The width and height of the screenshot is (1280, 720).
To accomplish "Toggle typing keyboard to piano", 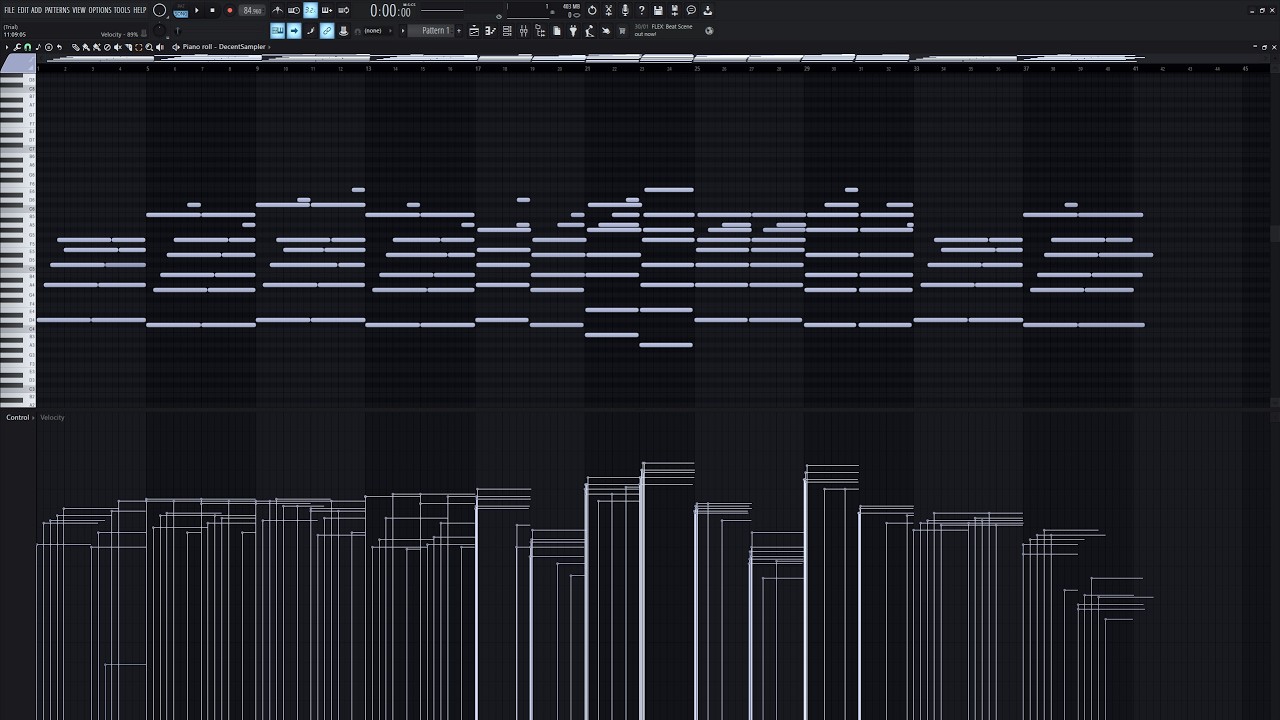I will click(x=277, y=31).
